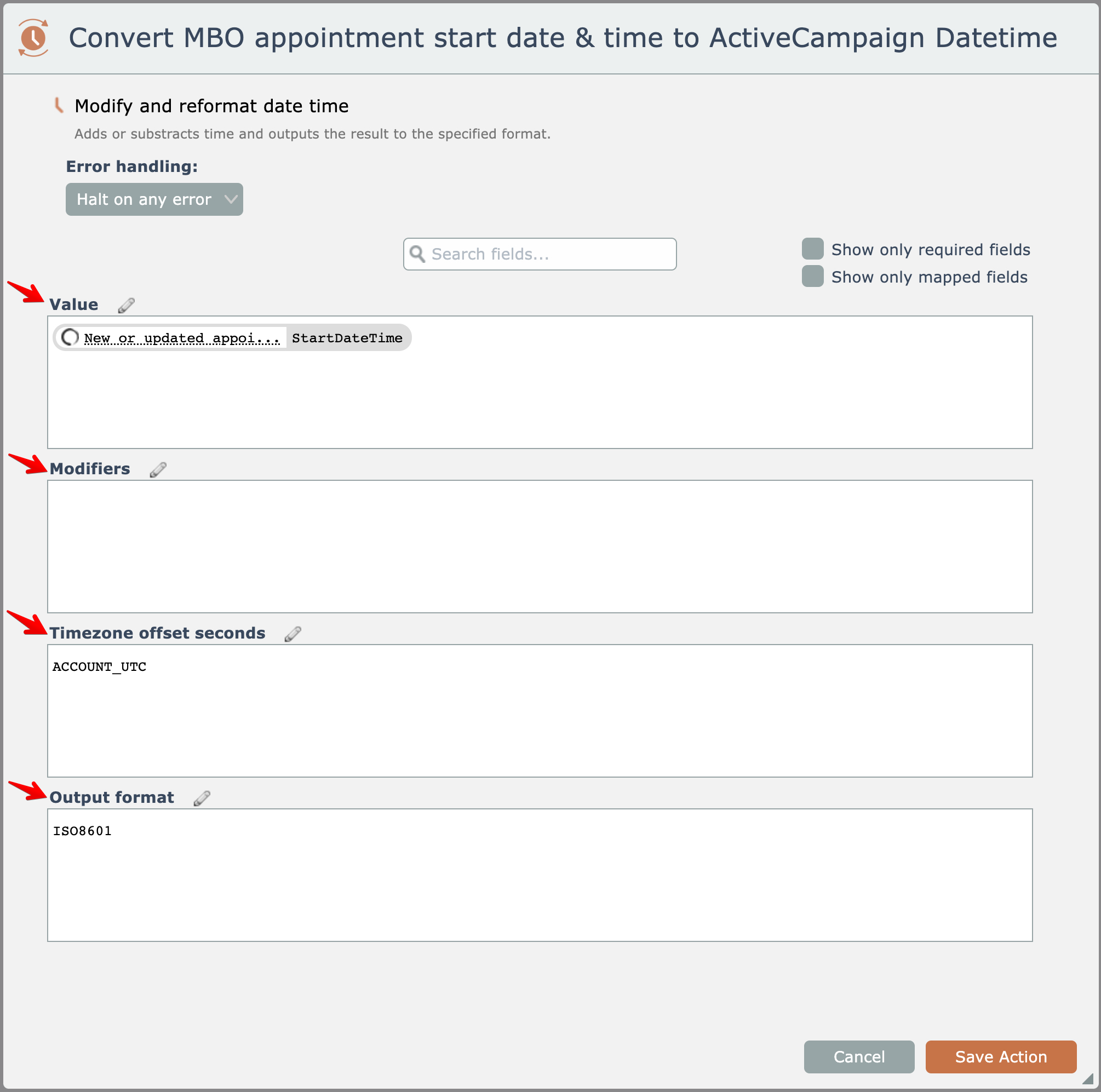Click the Save Action button
This screenshot has width=1101, height=1092.
1000,1057
